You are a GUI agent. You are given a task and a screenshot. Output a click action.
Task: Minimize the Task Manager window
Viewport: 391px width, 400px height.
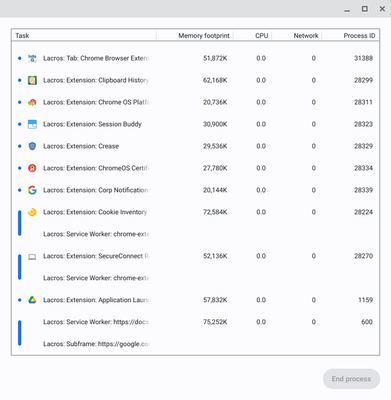click(347, 10)
